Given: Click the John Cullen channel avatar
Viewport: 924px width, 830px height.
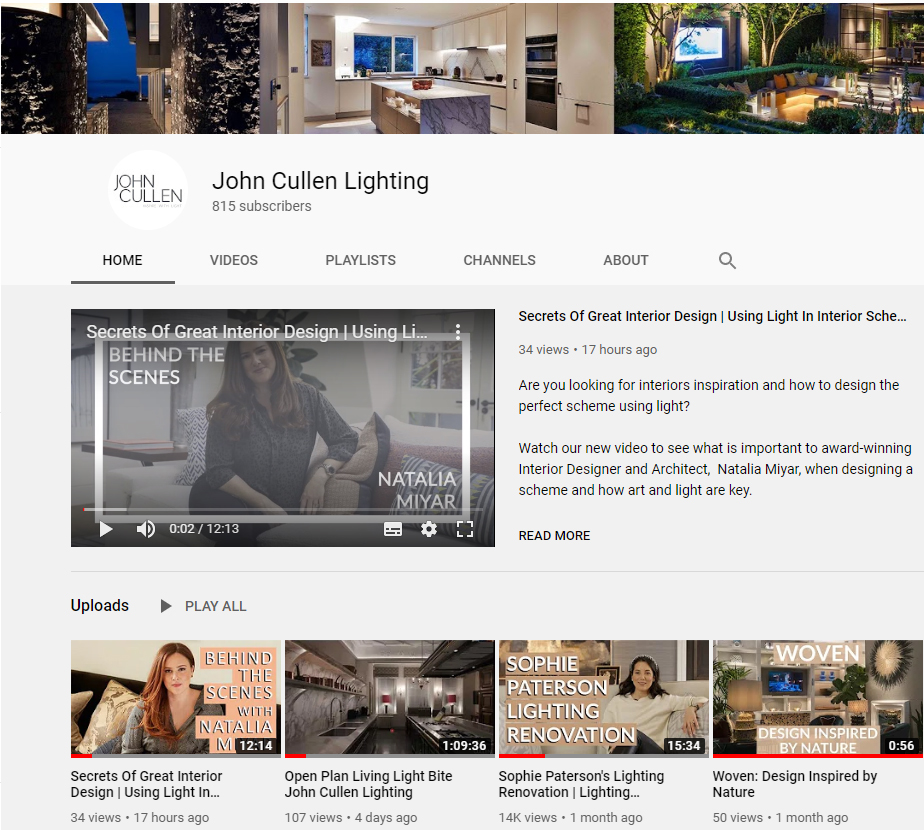Looking at the screenshot, I should coord(148,190).
